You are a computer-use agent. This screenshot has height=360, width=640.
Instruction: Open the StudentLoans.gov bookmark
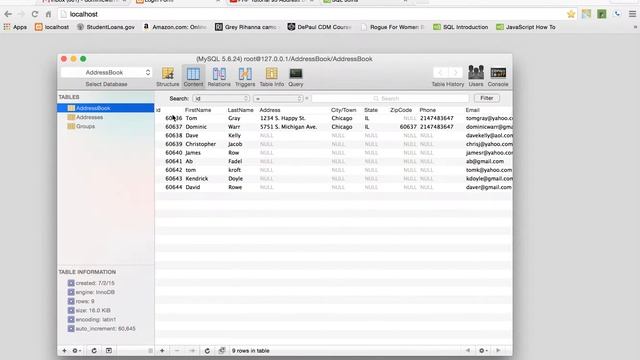pyautogui.click(x=106, y=27)
